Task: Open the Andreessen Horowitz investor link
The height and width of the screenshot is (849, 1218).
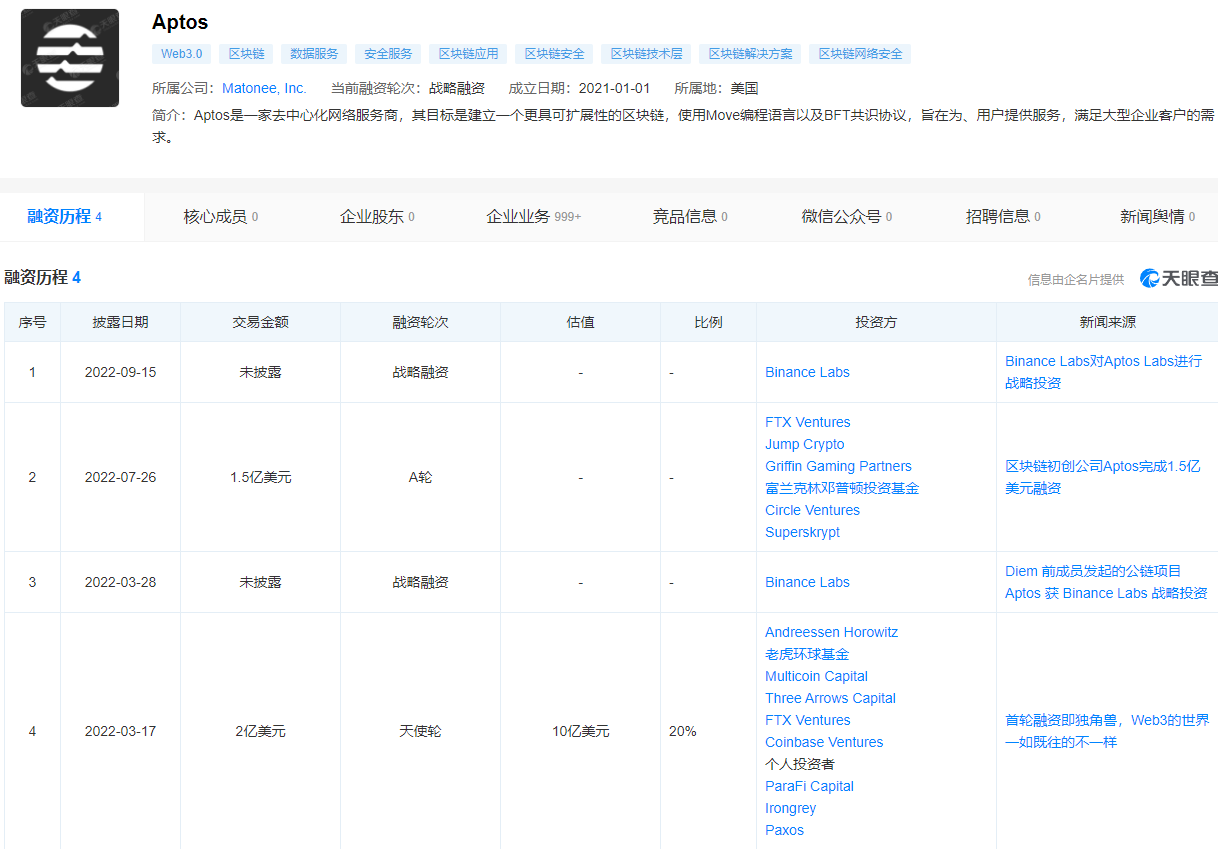Action: [x=831, y=632]
